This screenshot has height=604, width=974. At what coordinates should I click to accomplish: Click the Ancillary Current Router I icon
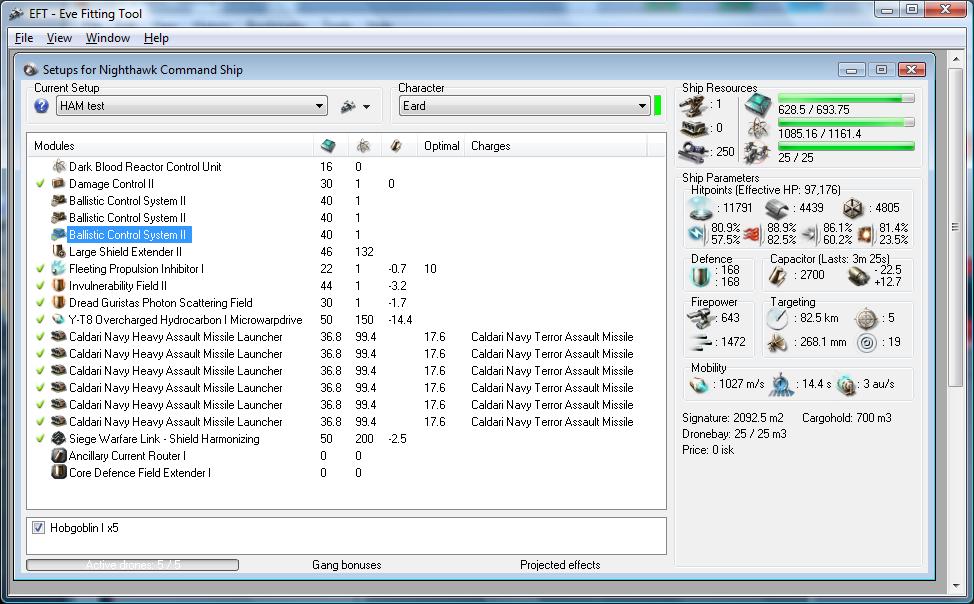59,455
